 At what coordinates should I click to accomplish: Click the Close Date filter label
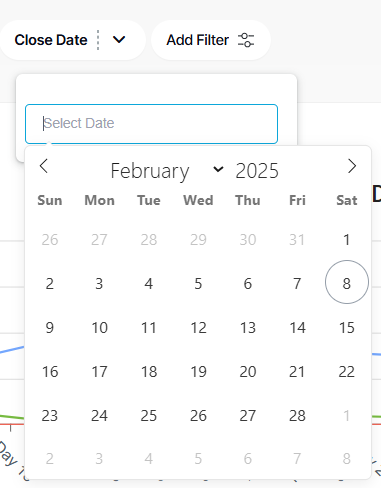(51, 40)
